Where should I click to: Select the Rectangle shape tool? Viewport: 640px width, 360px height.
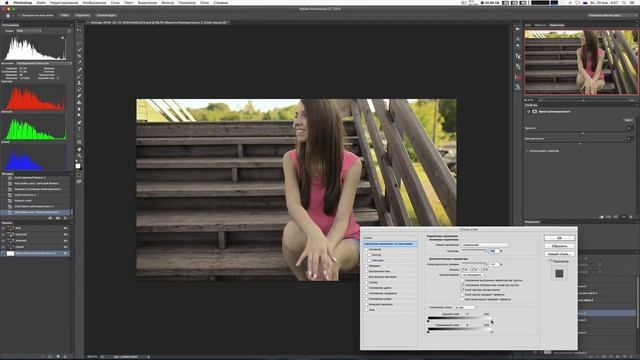79,142
